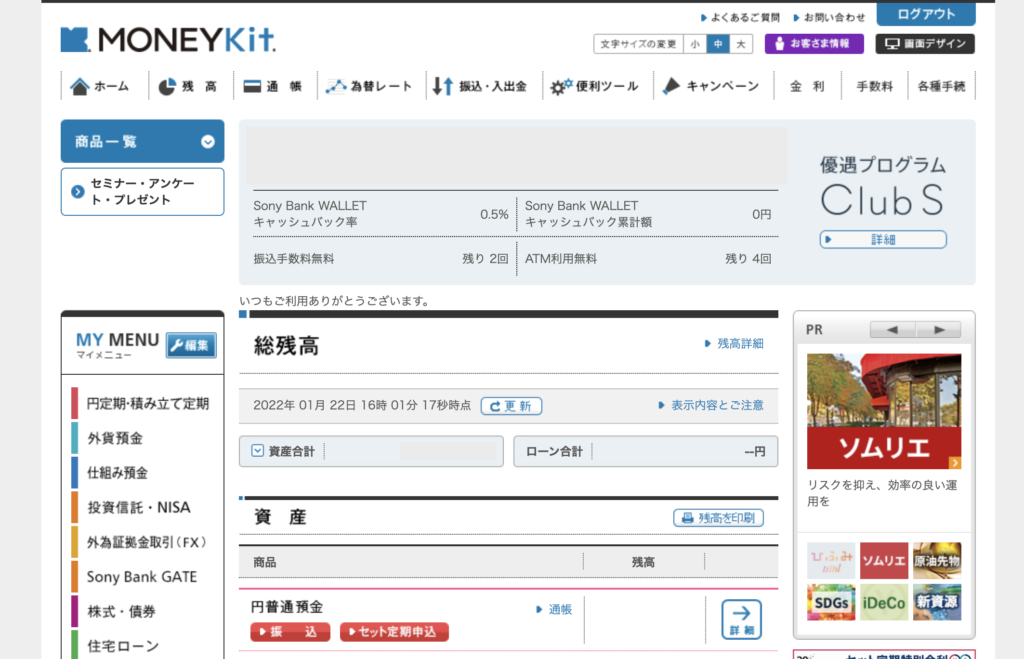Click the 優遇プログラム Club S heading
1024x659 pixels.
pyautogui.click(x=883, y=185)
